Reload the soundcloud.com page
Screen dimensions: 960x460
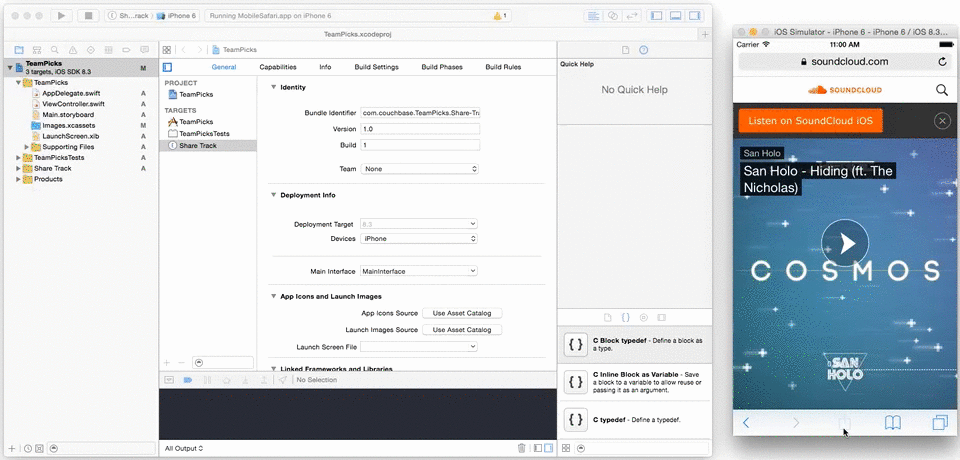pos(942,61)
